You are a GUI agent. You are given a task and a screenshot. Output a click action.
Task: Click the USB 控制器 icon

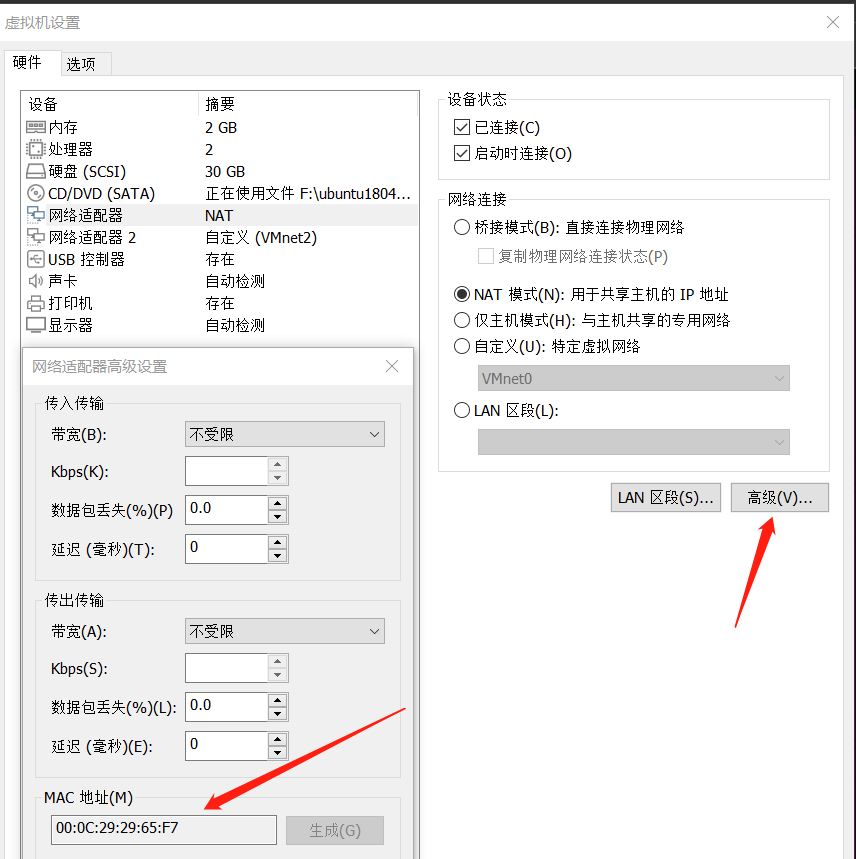(36, 259)
